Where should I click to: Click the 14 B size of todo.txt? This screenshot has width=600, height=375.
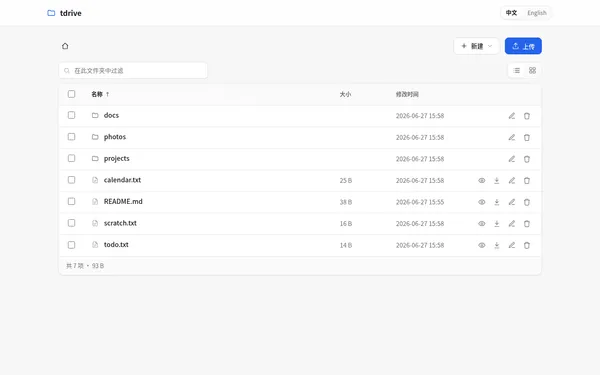[346, 245]
